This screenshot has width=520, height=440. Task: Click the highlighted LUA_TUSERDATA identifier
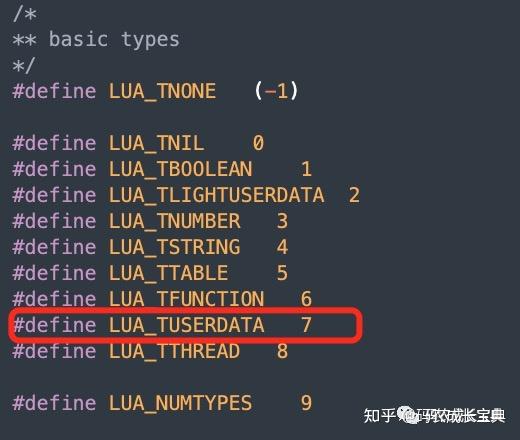pyautogui.click(x=186, y=325)
